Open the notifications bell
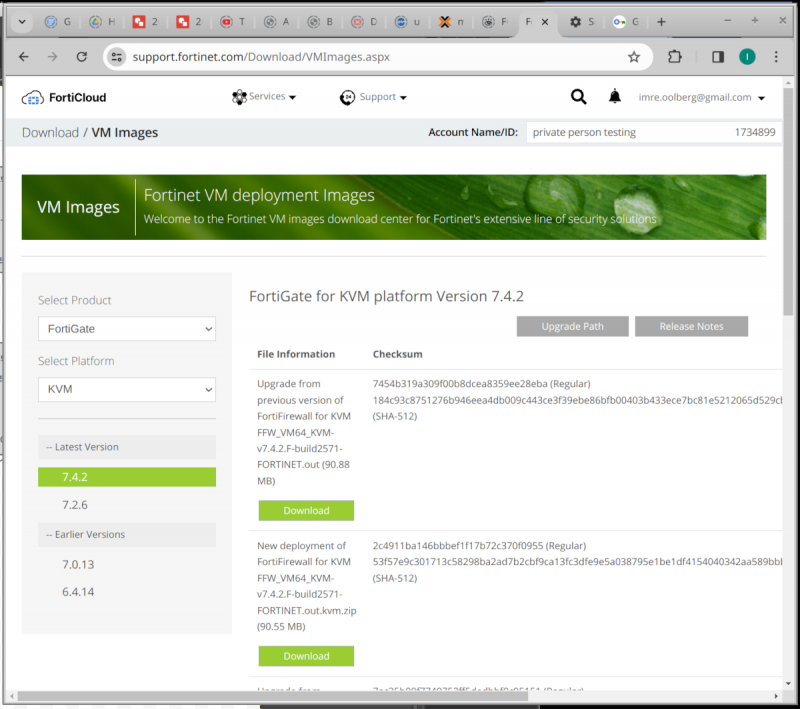This screenshot has width=800, height=709. coord(615,96)
